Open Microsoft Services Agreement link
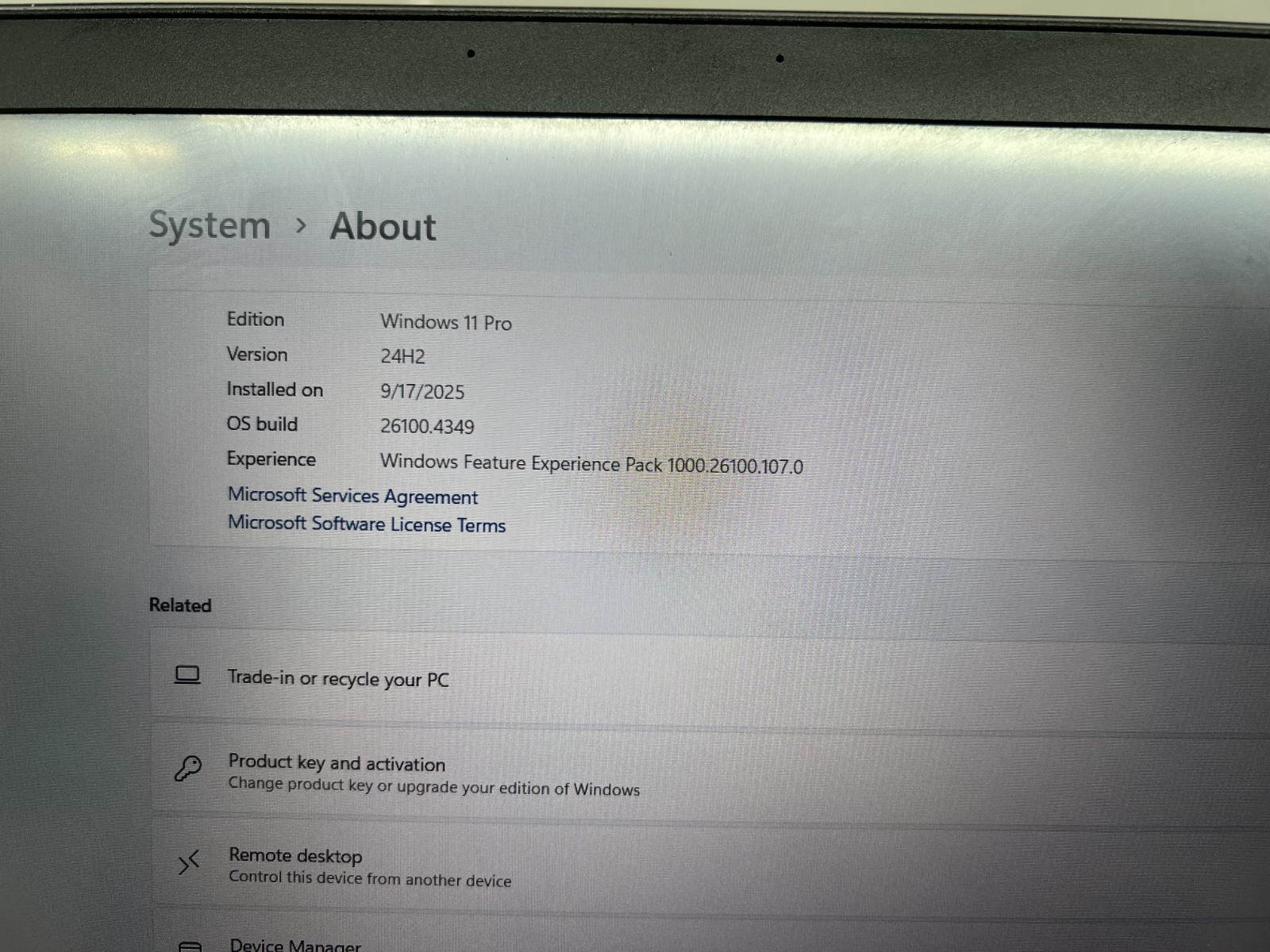The width and height of the screenshot is (1270, 952). [x=353, y=496]
